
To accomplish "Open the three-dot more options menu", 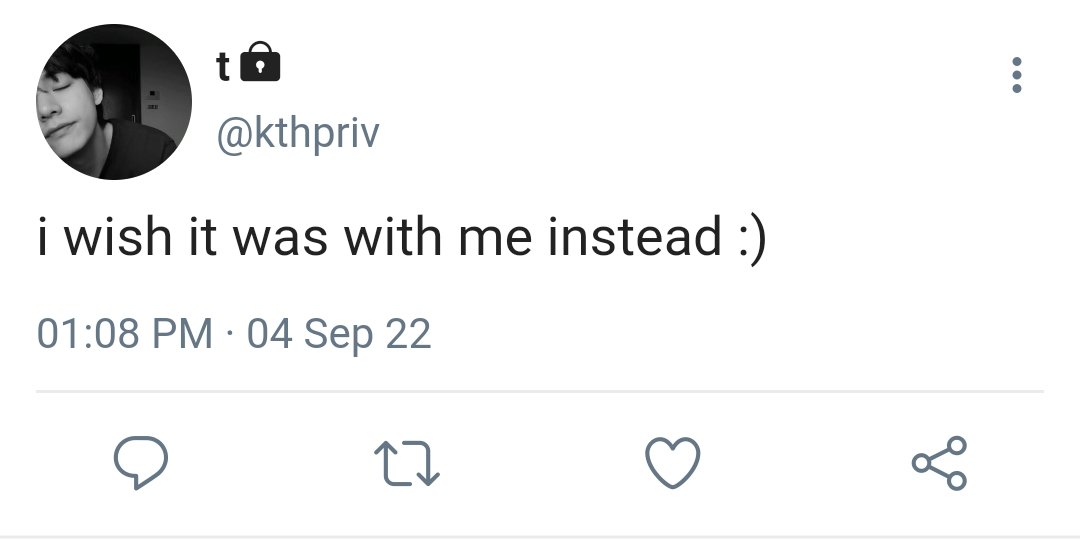I will (x=1017, y=74).
